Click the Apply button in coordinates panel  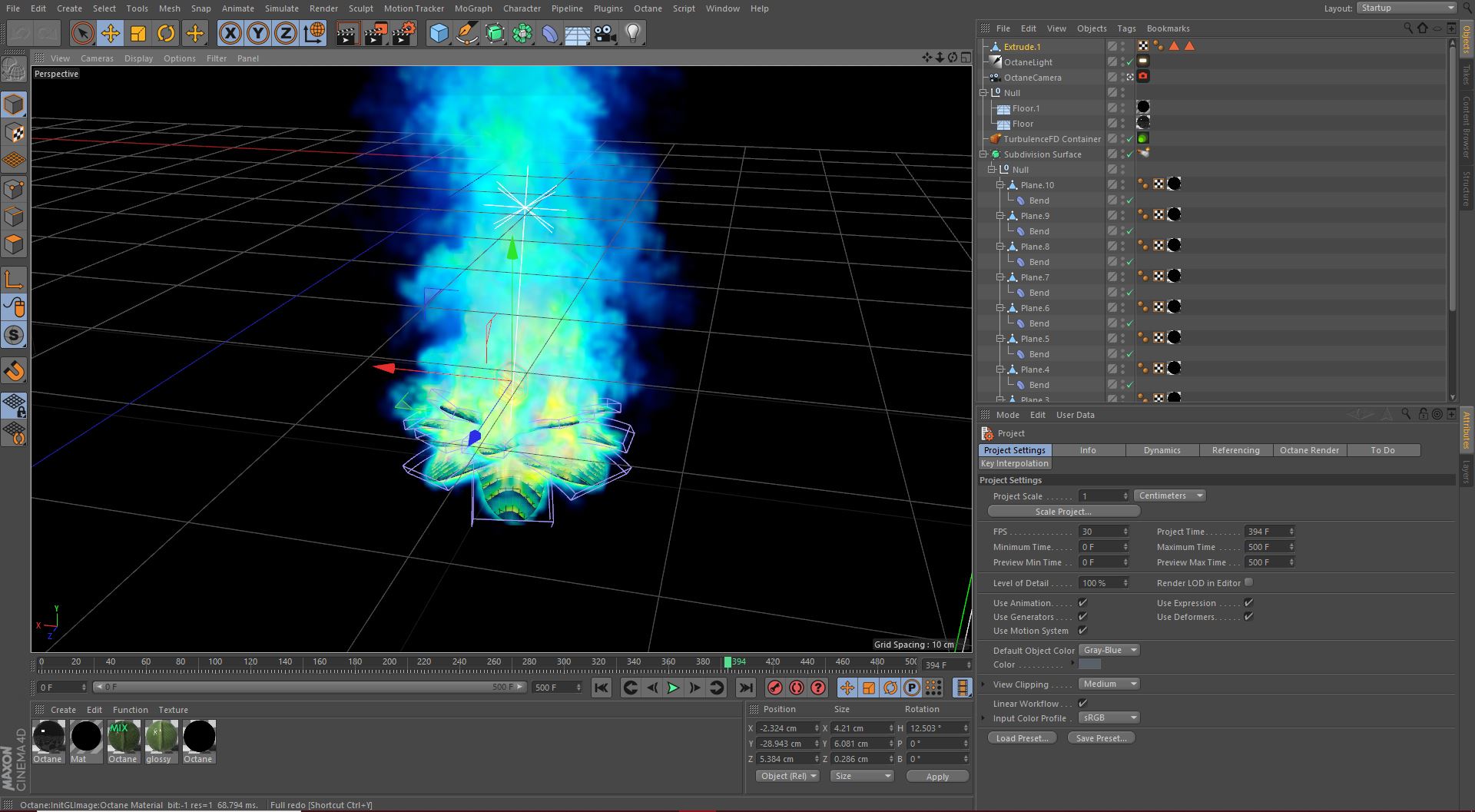[x=937, y=777]
